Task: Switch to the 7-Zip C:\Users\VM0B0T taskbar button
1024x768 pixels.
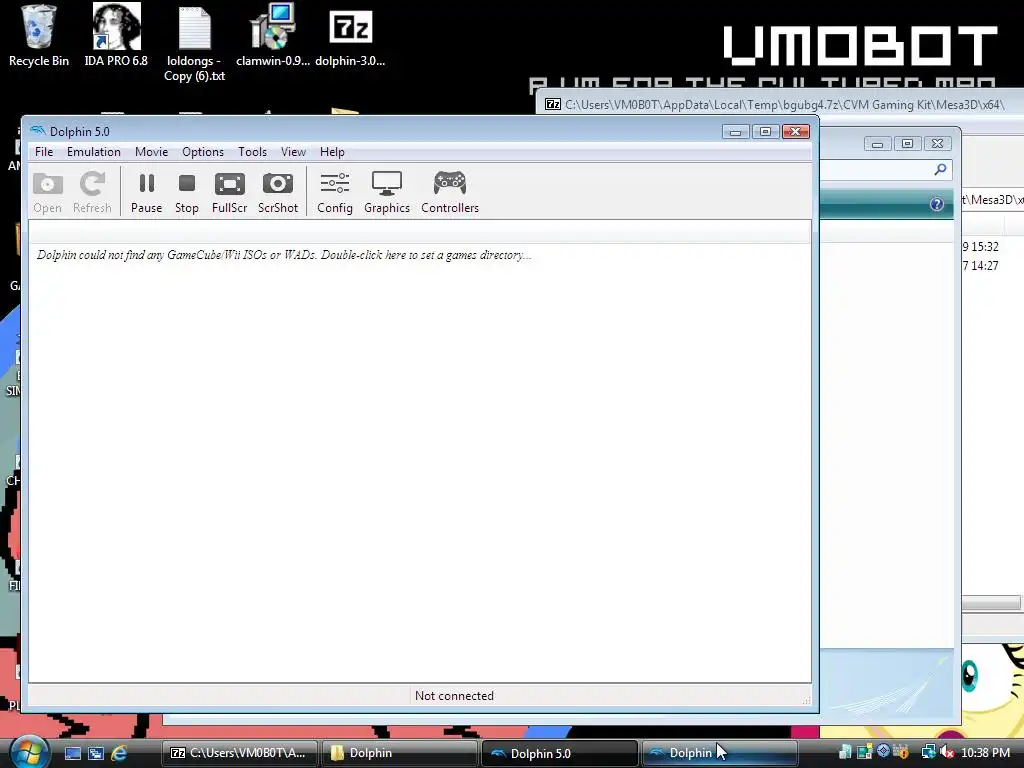Action: click(239, 753)
